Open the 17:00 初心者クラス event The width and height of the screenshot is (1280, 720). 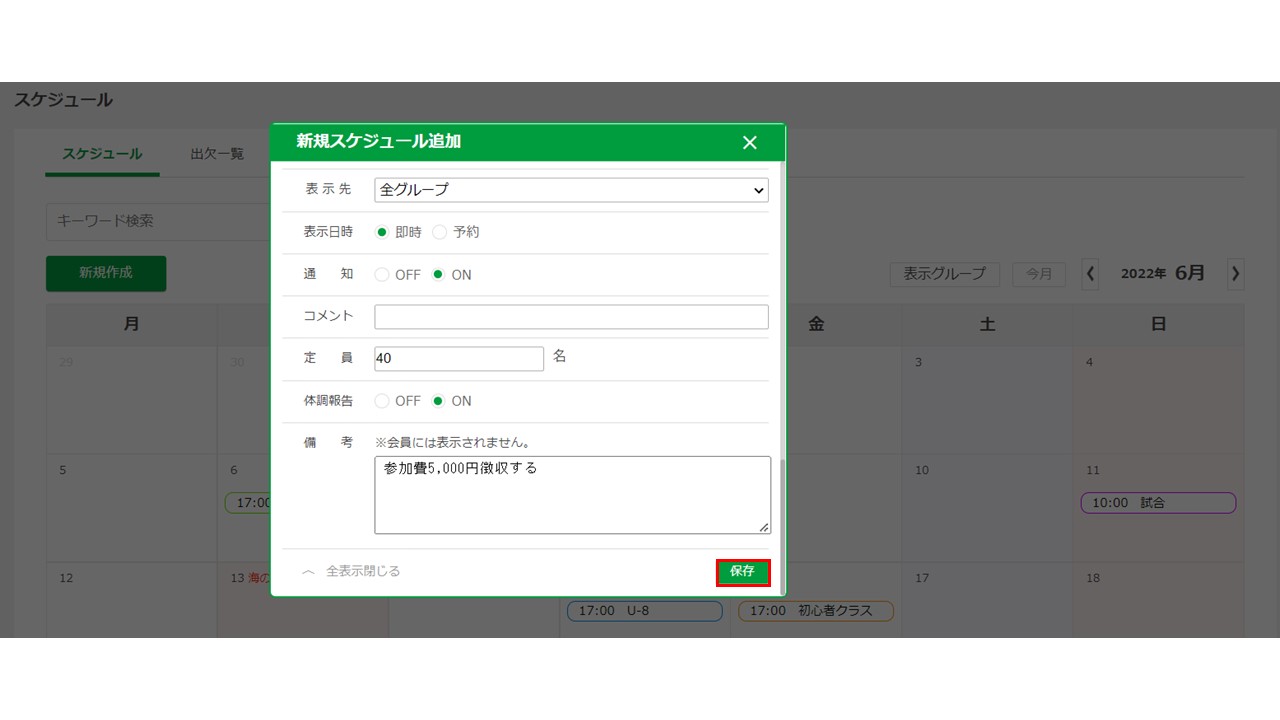click(x=816, y=610)
